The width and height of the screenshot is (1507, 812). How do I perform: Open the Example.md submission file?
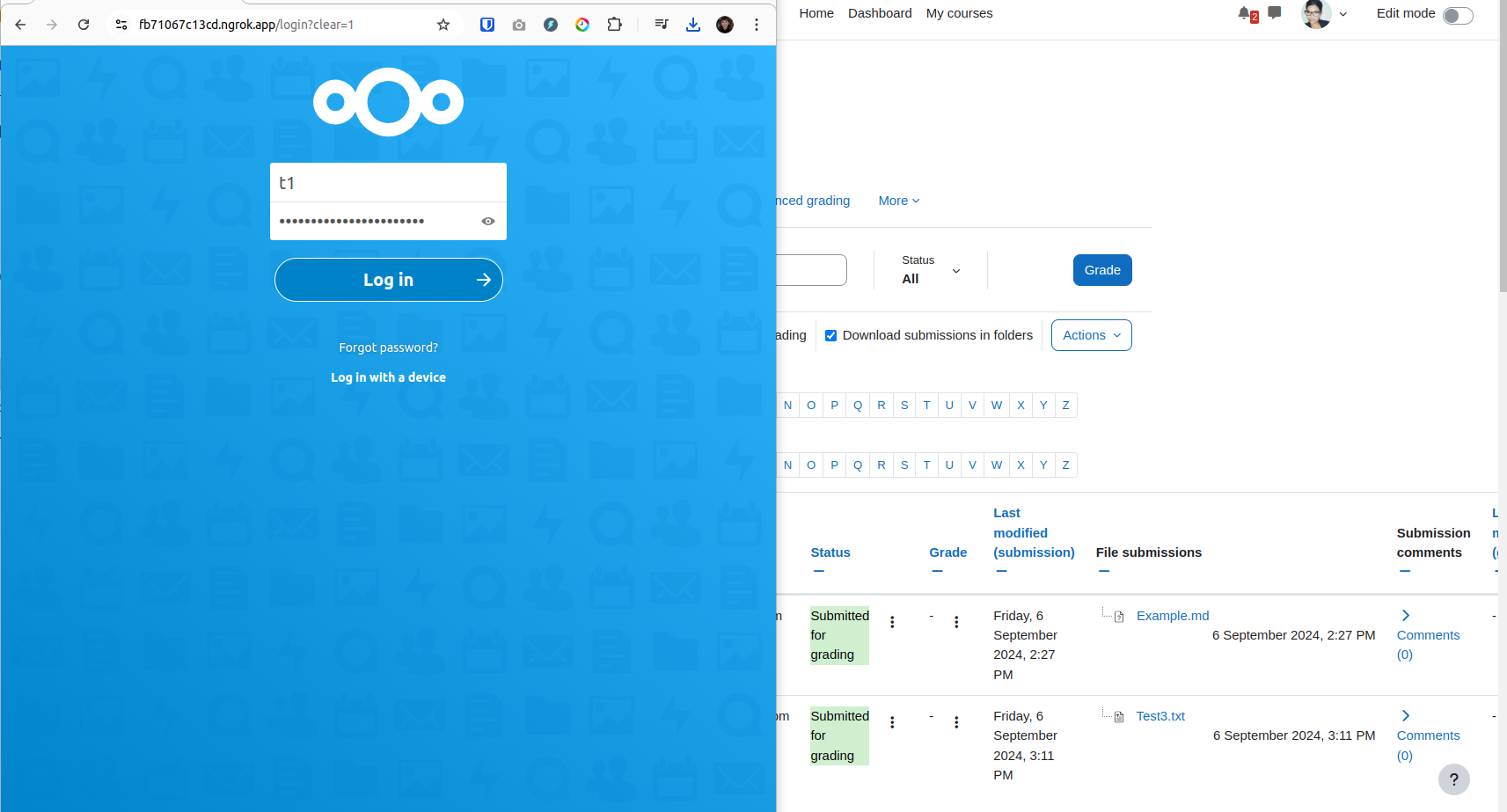pos(1173,616)
